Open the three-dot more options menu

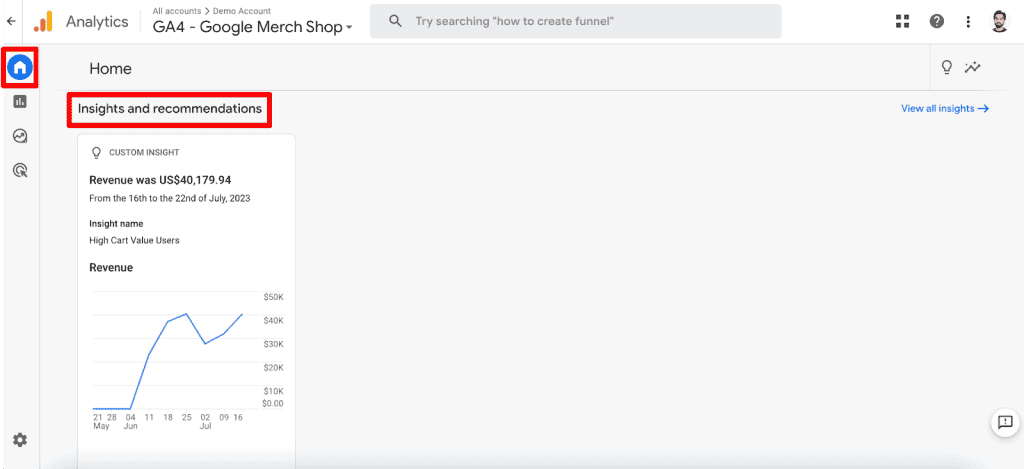968,22
